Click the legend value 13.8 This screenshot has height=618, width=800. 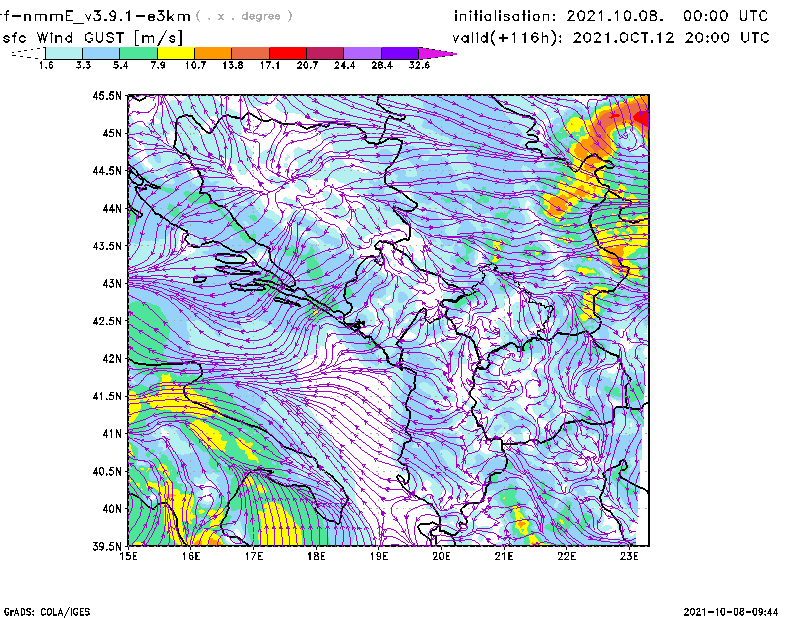click(x=233, y=65)
